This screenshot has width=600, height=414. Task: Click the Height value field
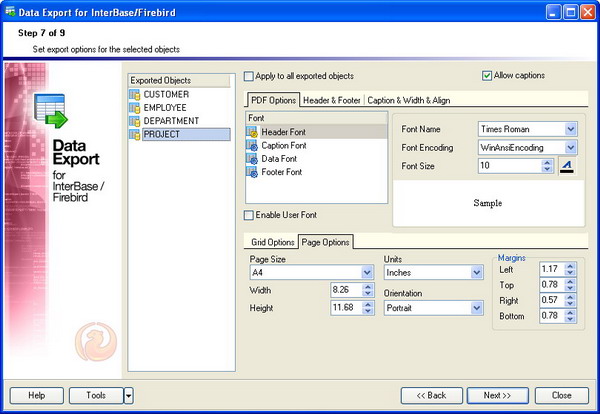[x=346, y=308]
